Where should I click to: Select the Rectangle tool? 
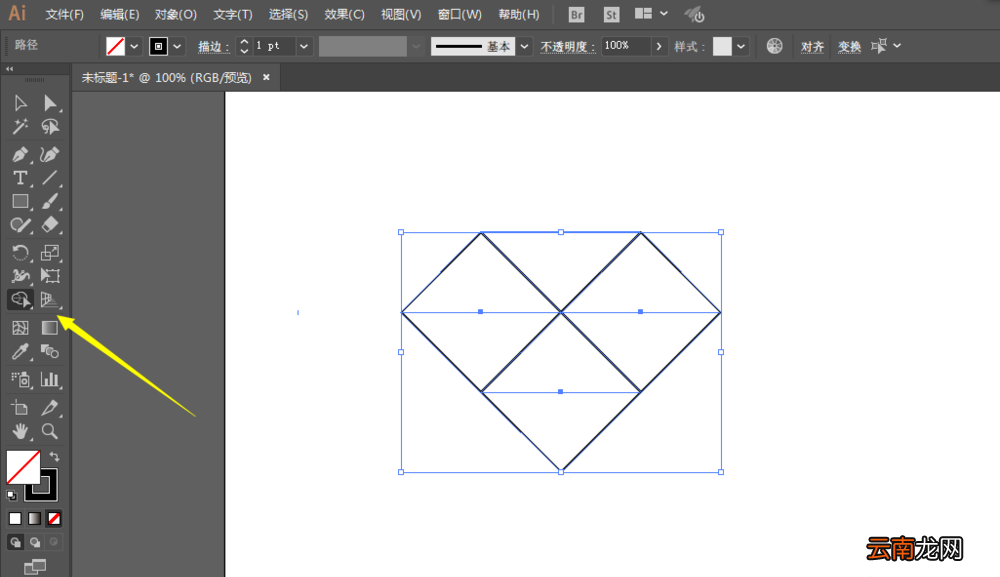pyautogui.click(x=20, y=201)
